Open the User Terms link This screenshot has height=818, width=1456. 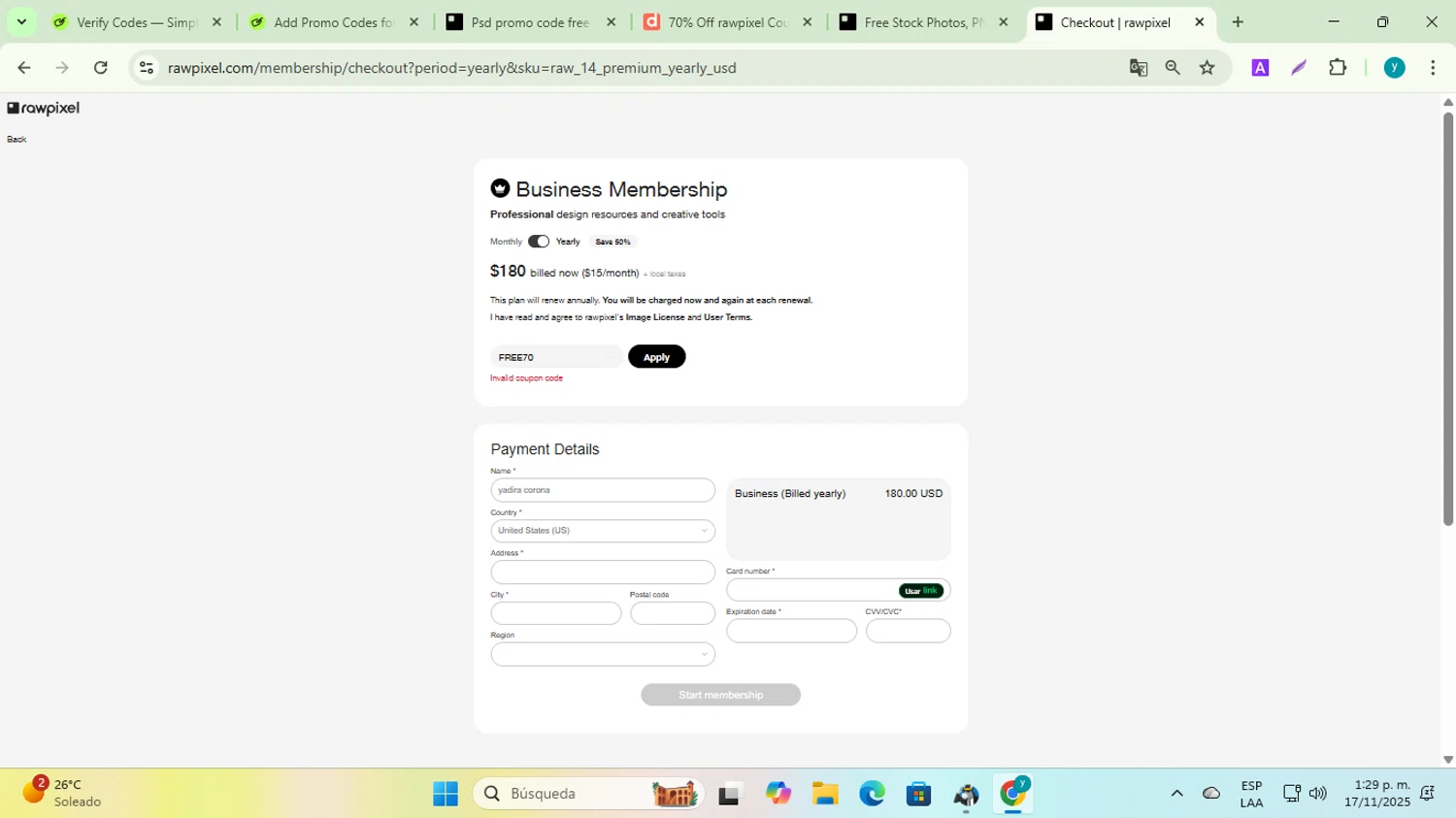click(727, 317)
